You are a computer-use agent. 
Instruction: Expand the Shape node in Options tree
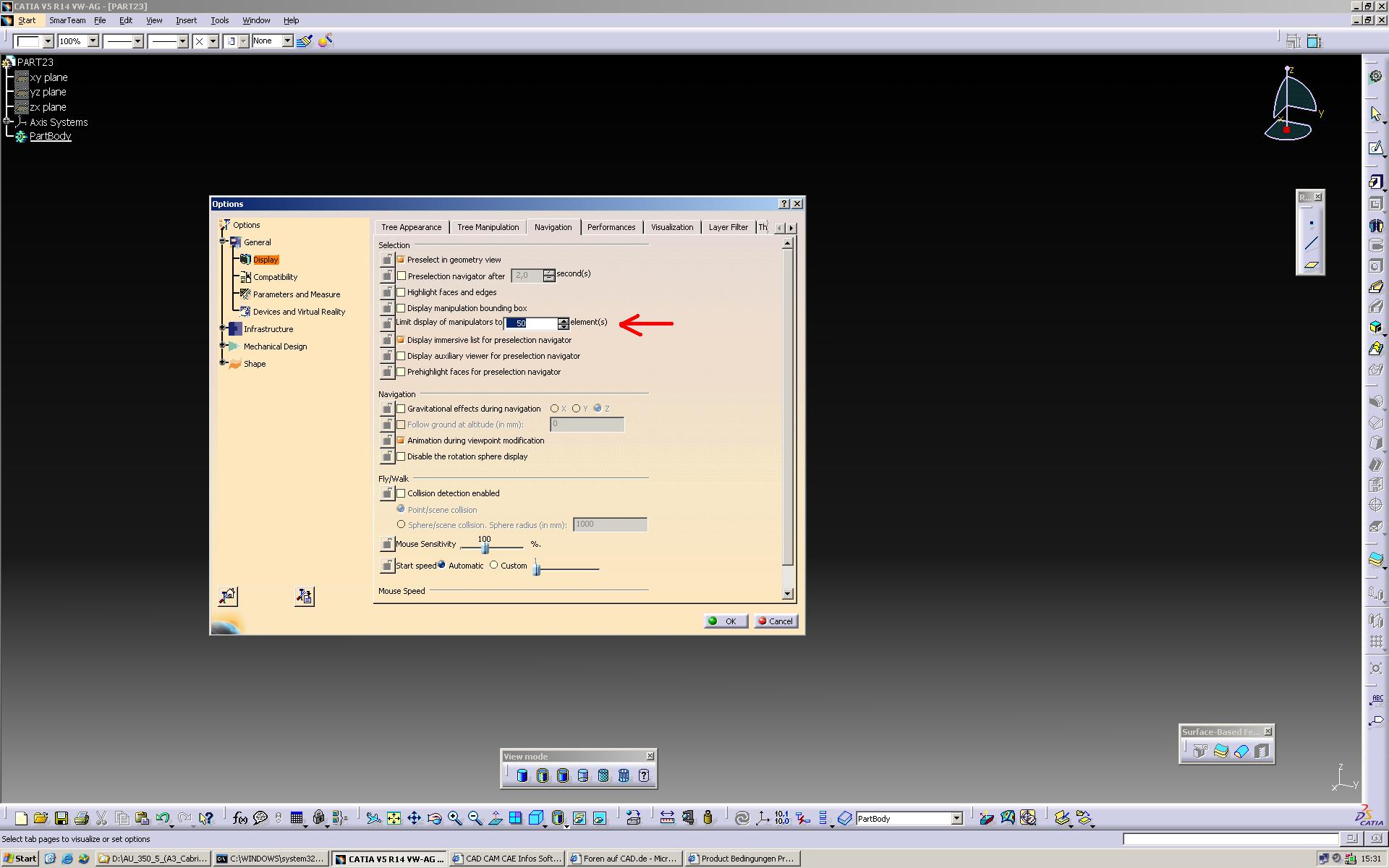pyautogui.click(x=224, y=363)
